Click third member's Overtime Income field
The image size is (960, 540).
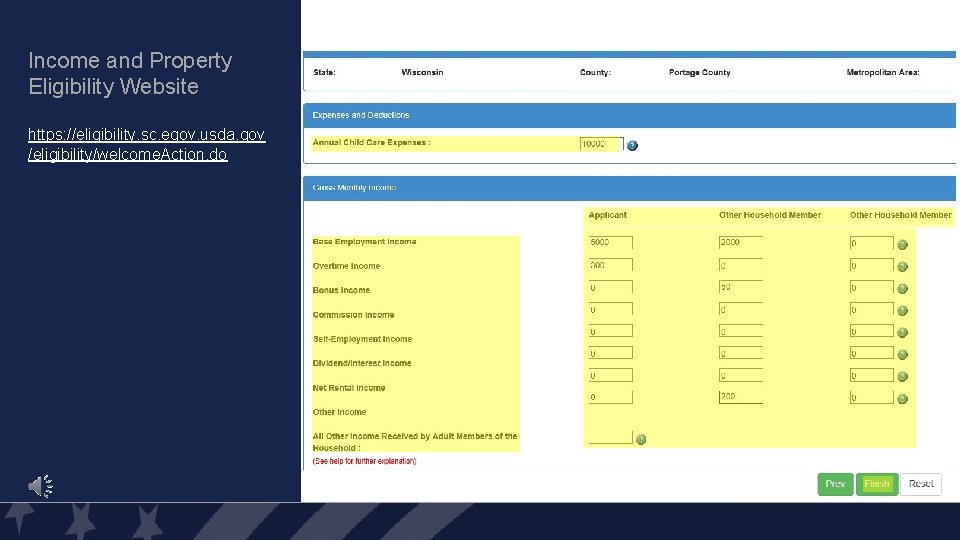point(872,265)
